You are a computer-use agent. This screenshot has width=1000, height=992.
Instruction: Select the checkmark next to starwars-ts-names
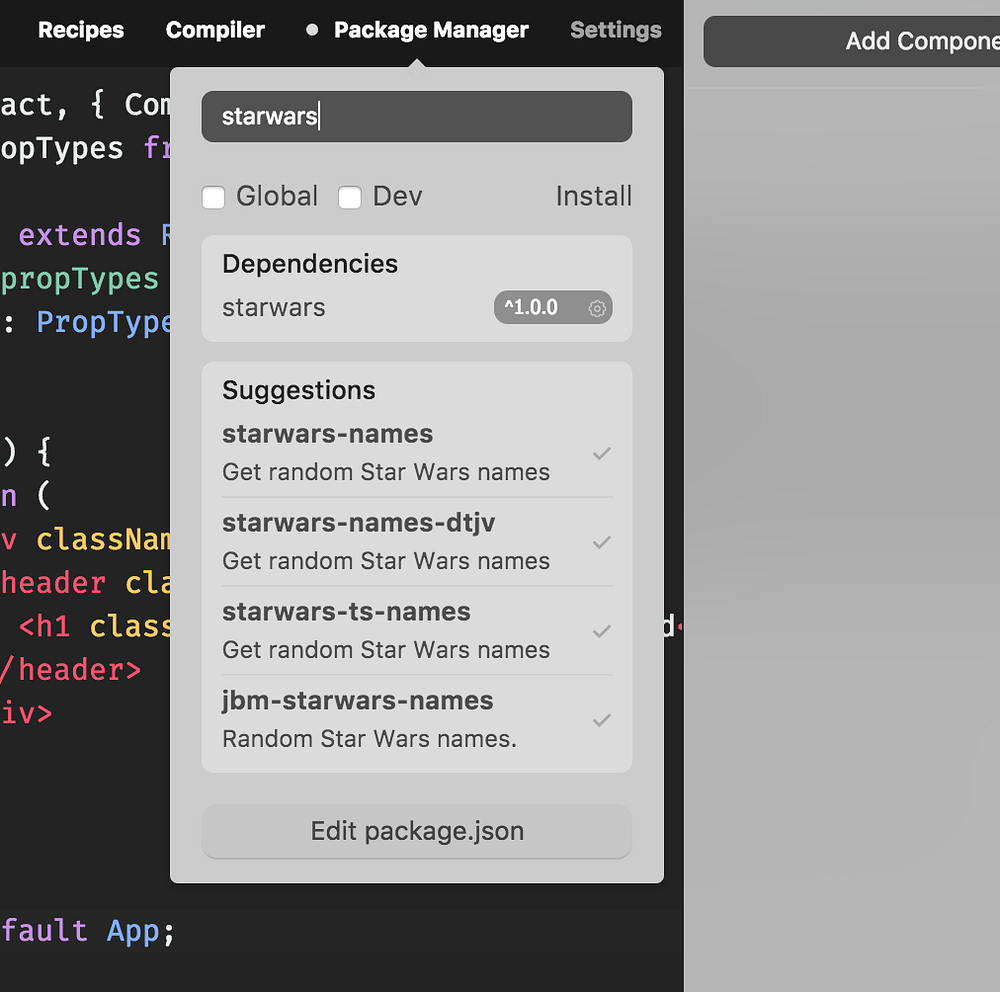coord(602,632)
